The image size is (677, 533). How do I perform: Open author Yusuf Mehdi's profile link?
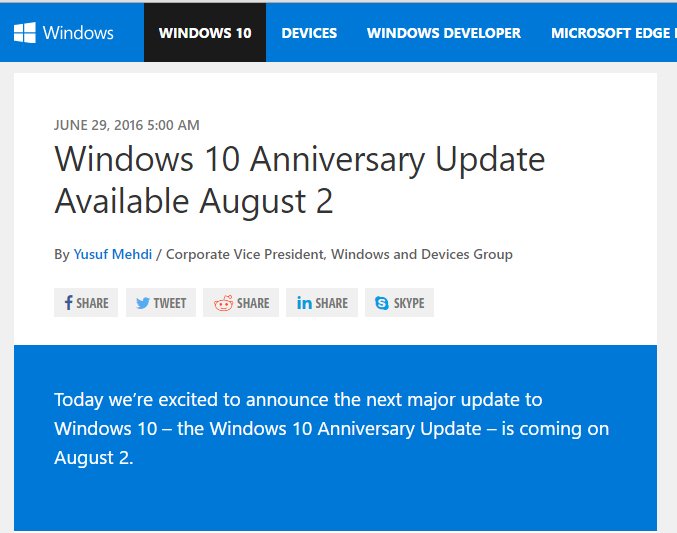113,254
